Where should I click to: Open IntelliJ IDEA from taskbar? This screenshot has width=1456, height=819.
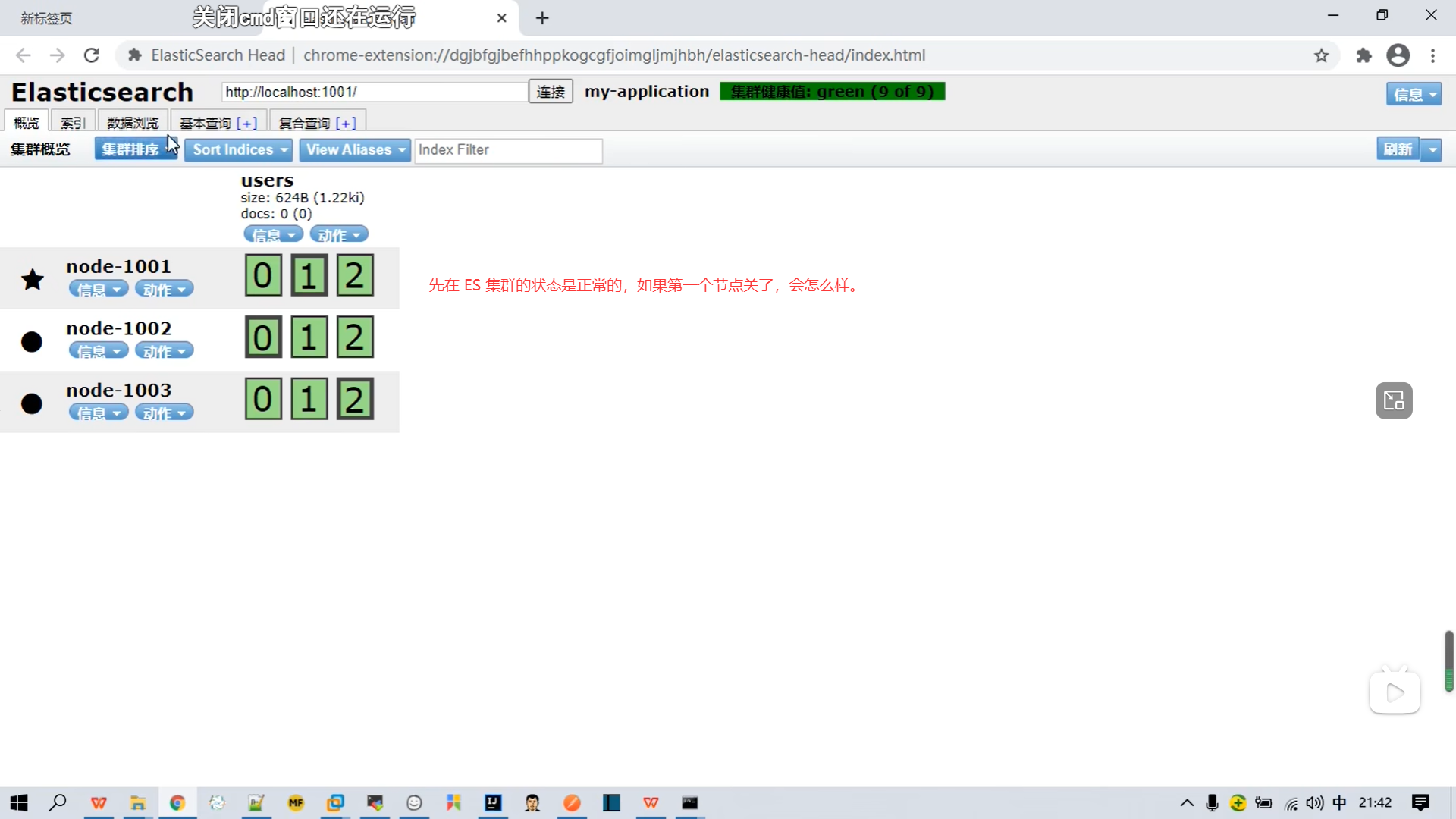493,802
